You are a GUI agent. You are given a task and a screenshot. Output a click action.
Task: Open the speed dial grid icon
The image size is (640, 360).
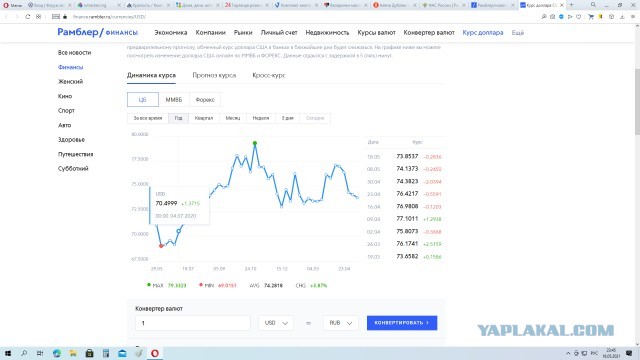[x=38, y=17]
